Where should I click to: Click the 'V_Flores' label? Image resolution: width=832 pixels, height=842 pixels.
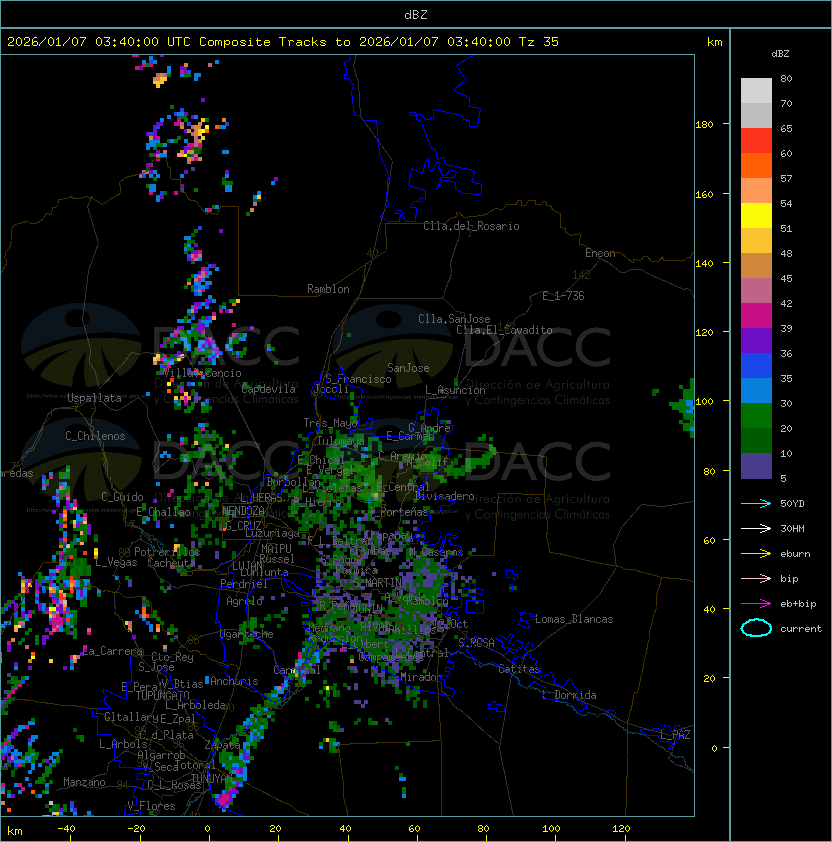pyautogui.click(x=151, y=806)
